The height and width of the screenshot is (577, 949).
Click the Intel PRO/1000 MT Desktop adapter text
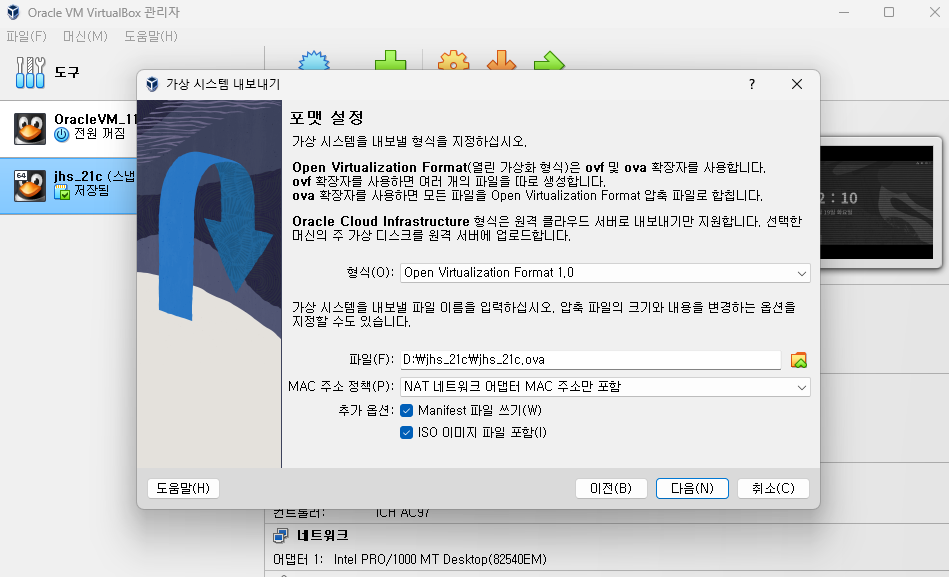[x=440, y=559]
